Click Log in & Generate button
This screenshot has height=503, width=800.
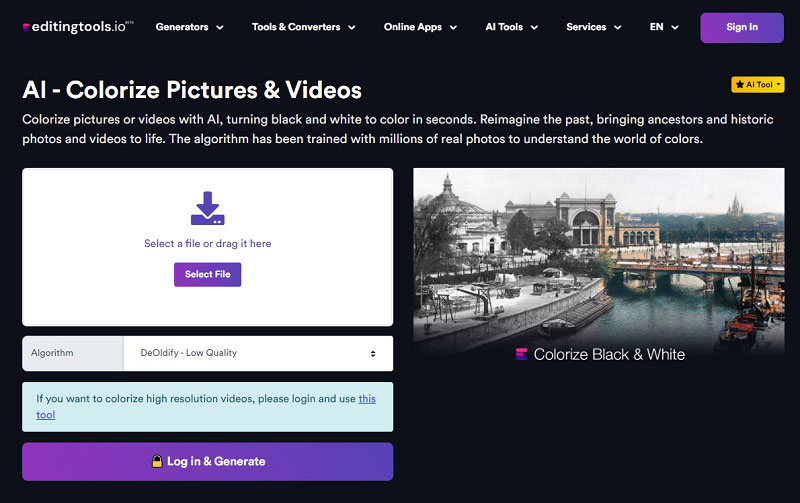click(208, 462)
